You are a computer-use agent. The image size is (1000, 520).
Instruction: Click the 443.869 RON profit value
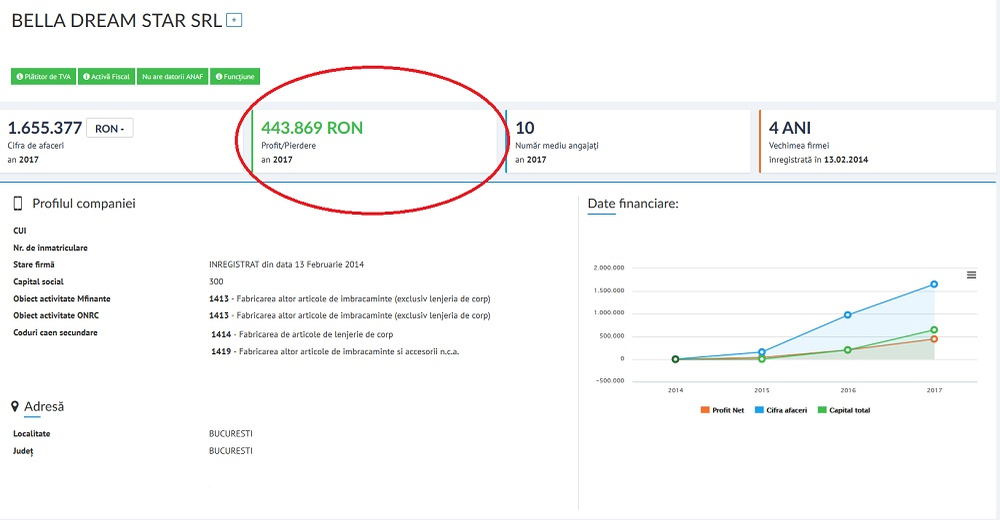tap(312, 128)
